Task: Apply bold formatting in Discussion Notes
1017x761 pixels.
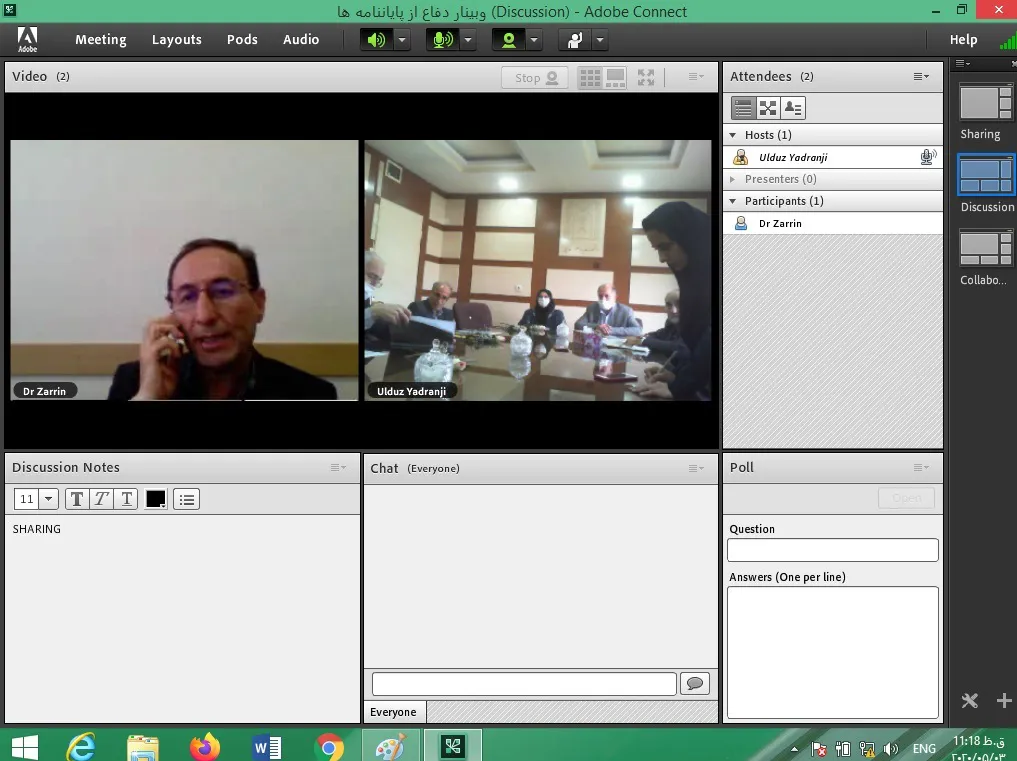Action: 76,499
